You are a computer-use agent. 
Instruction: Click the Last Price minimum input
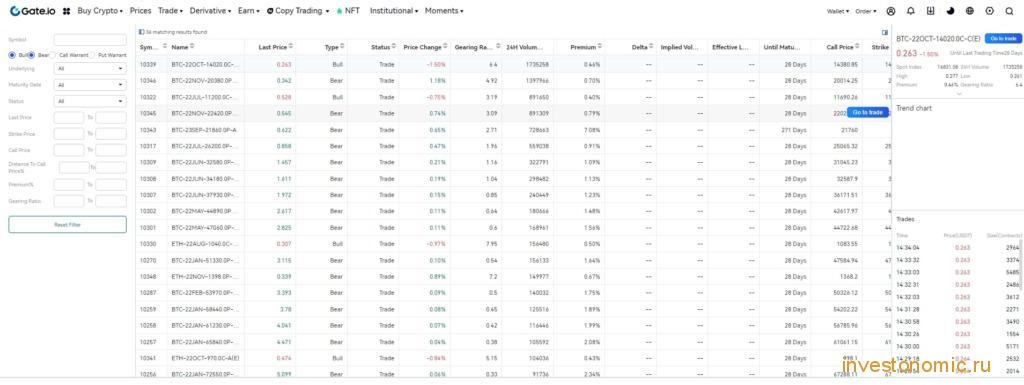tap(69, 117)
